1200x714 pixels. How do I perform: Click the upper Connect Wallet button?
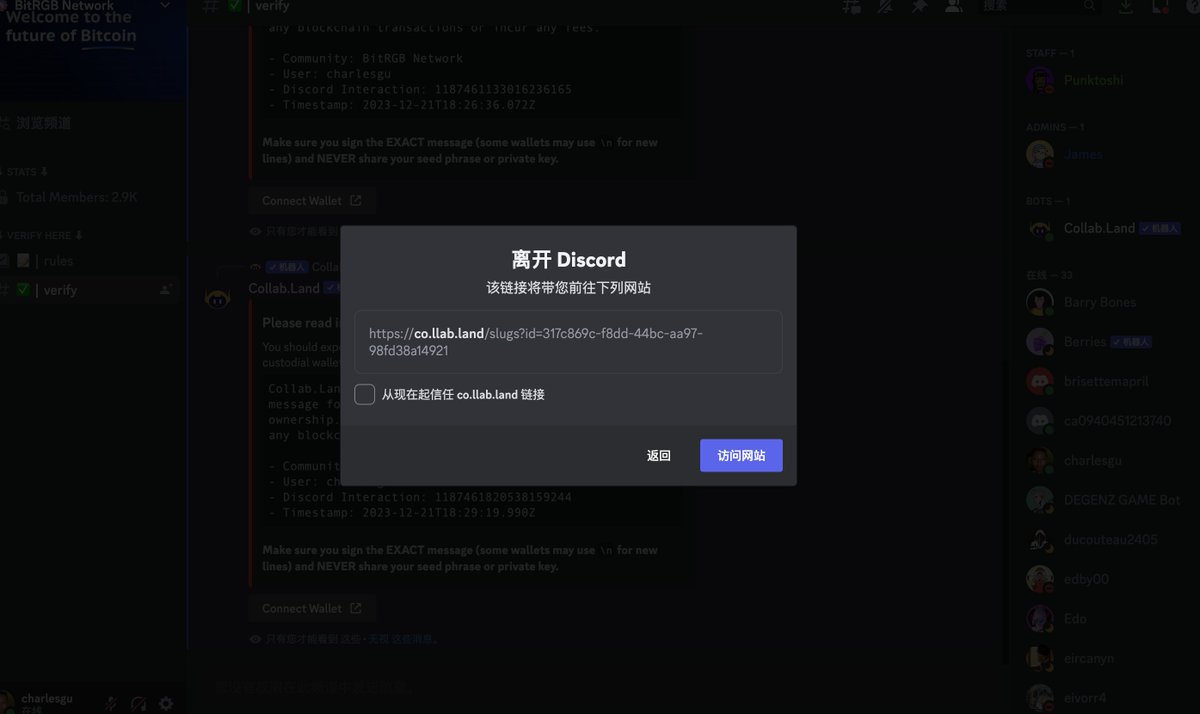tap(312, 200)
